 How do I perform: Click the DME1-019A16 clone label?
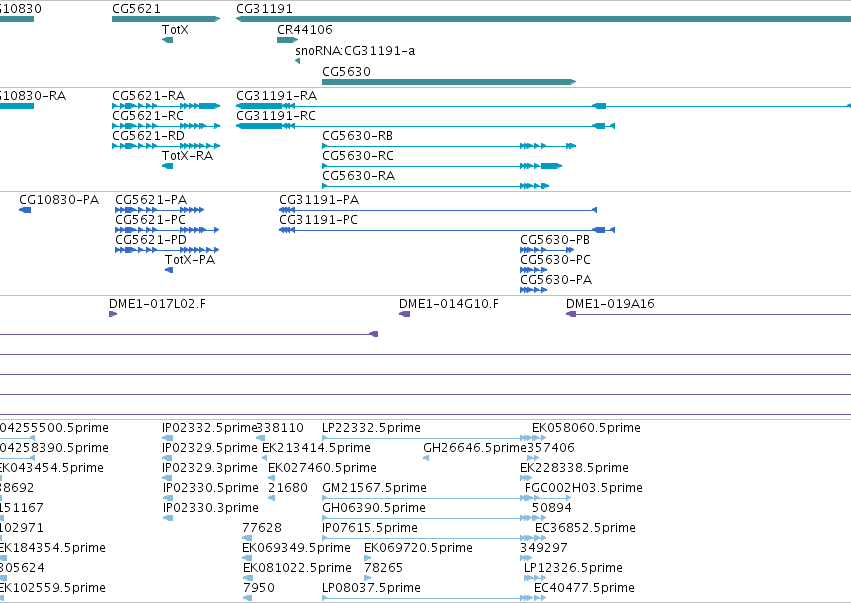611,304
